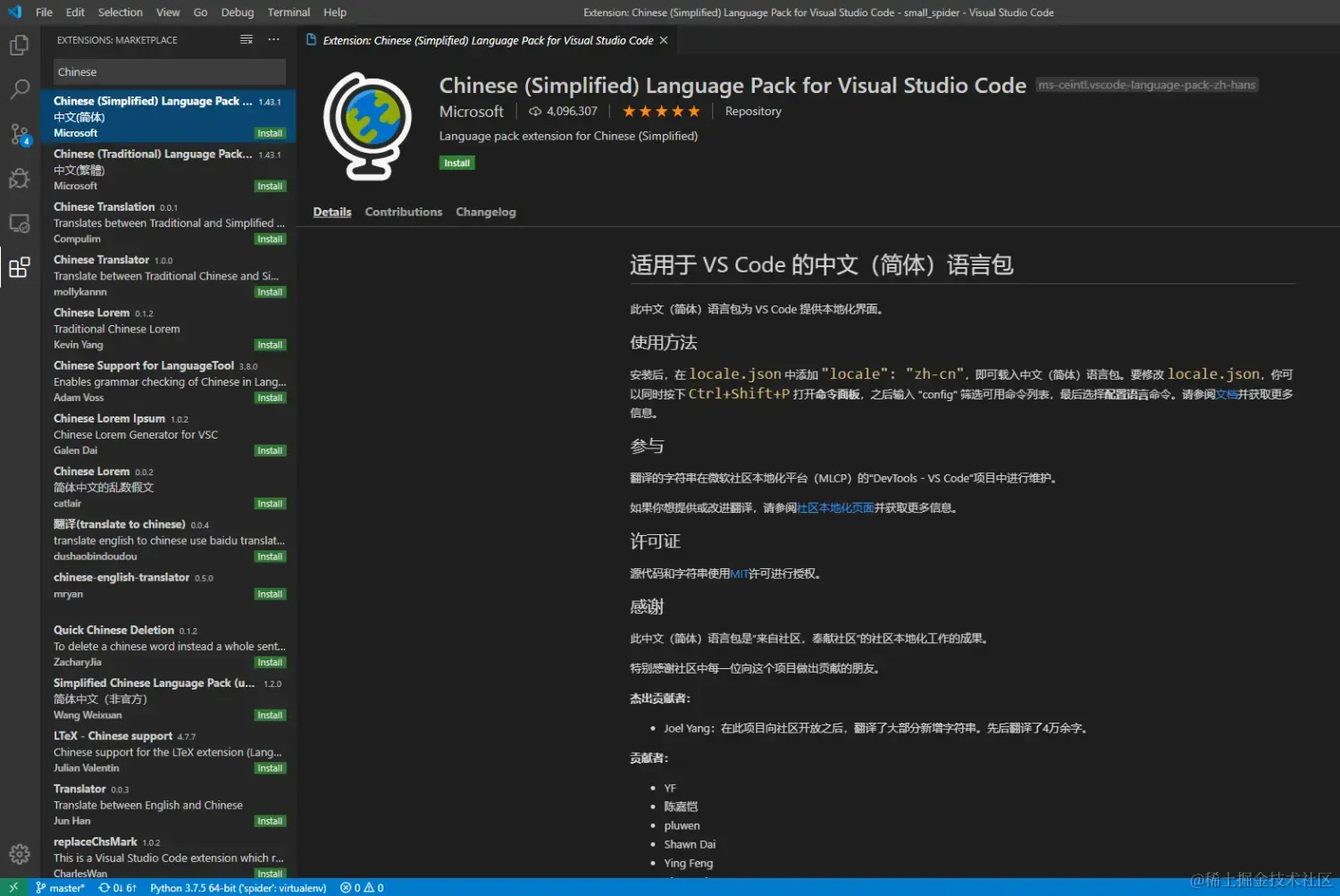This screenshot has height=896, width=1340.
Task: Install Chinese Lorem by Kevin Yang
Action: point(270,344)
